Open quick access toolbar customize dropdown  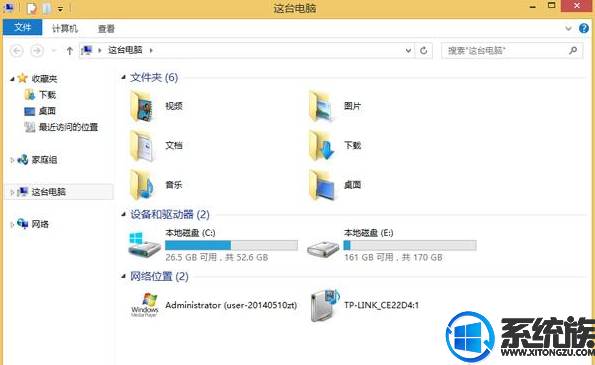tap(60, 8)
